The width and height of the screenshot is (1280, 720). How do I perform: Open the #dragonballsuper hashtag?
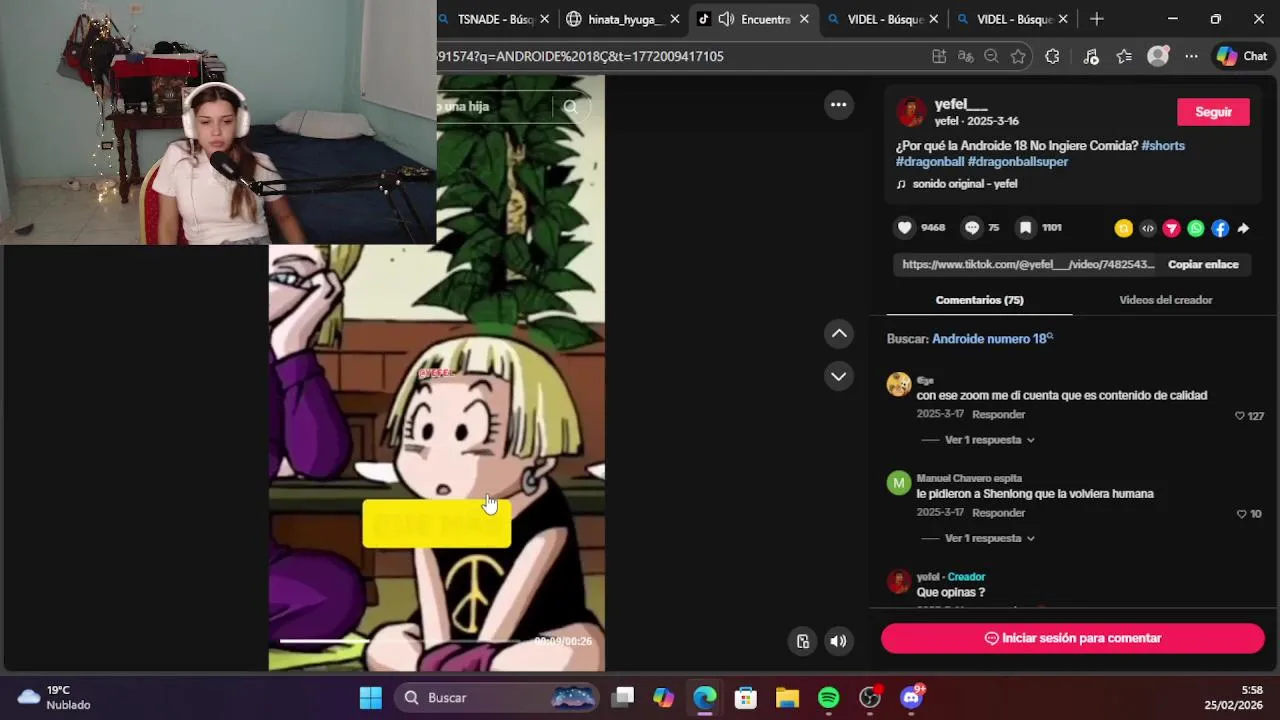point(1018,162)
